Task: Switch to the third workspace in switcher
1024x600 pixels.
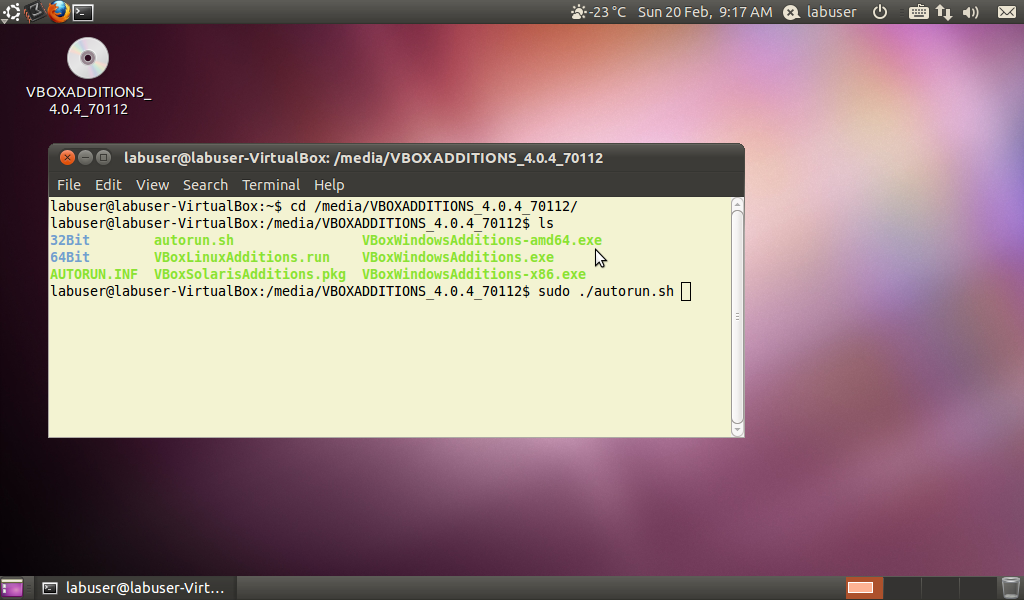Action: click(x=940, y=588)
